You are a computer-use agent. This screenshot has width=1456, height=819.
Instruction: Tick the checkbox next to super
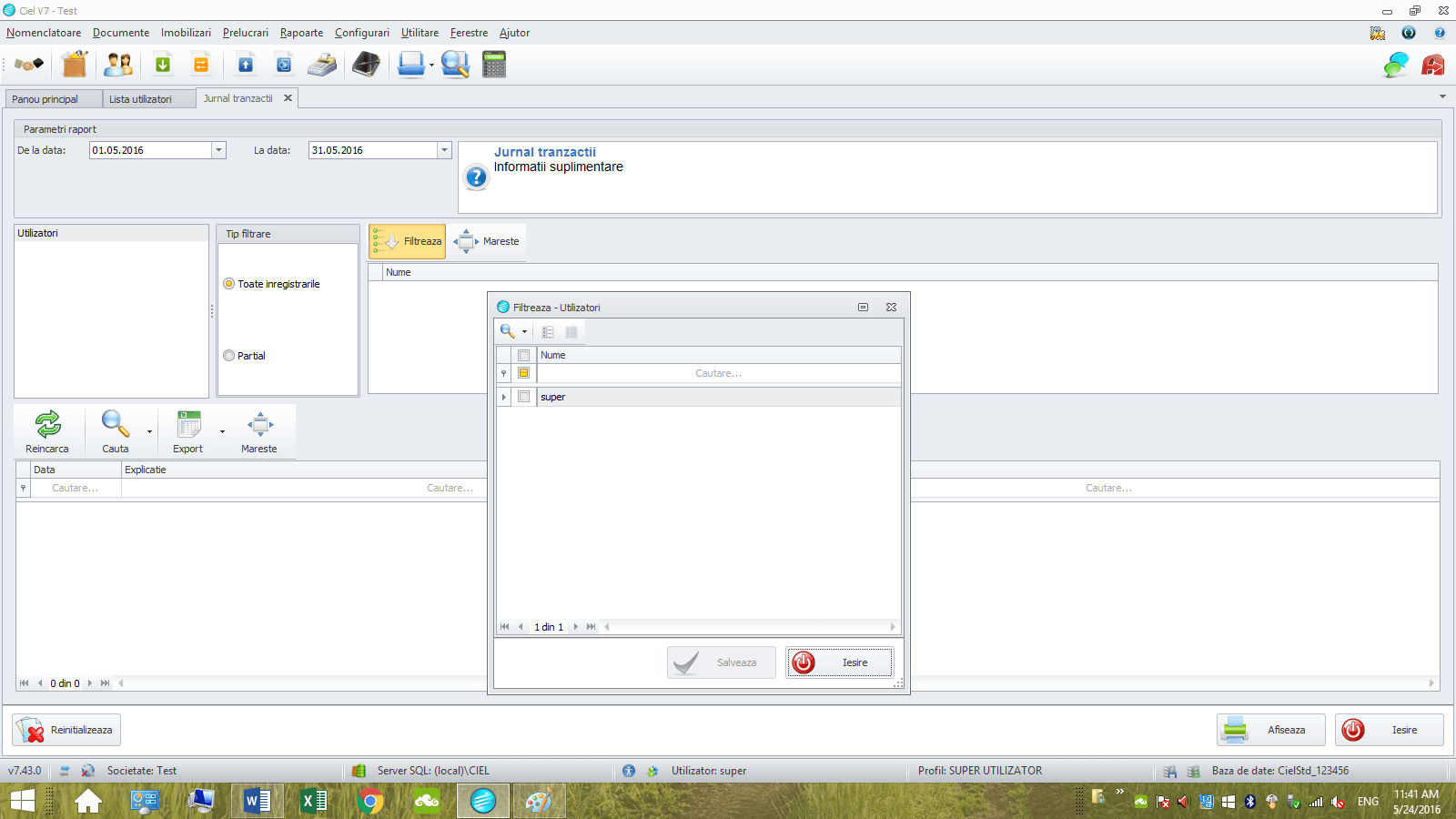pyautogui.click(x=523, y=397)
